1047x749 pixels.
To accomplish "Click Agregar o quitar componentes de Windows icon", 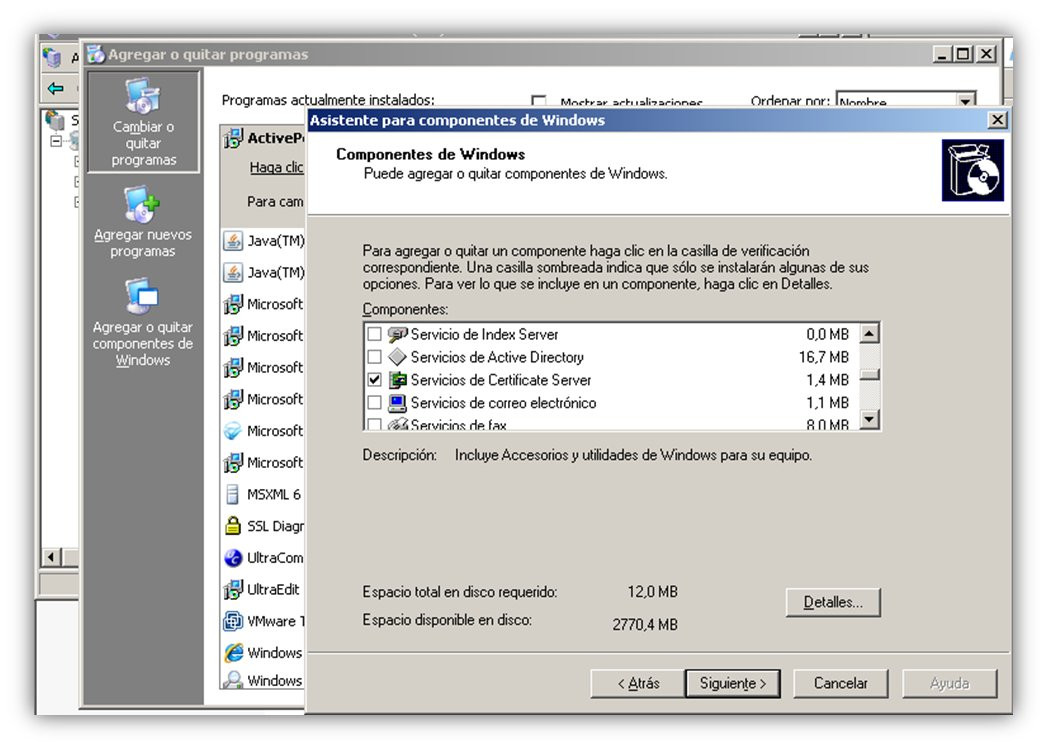I will click(x=142, y=296).
